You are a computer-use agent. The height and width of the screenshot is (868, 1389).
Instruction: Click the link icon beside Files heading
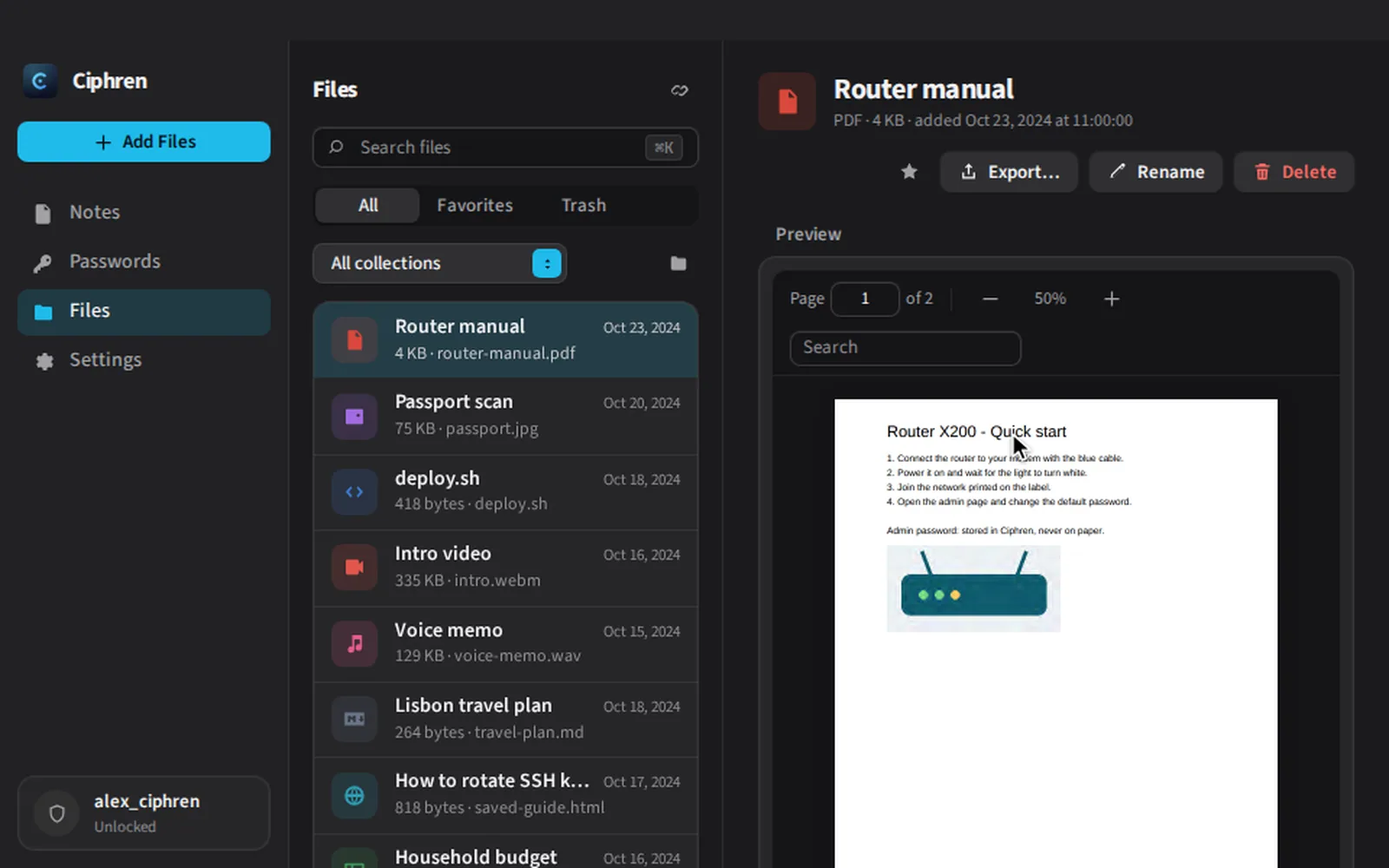coord(680,90)
